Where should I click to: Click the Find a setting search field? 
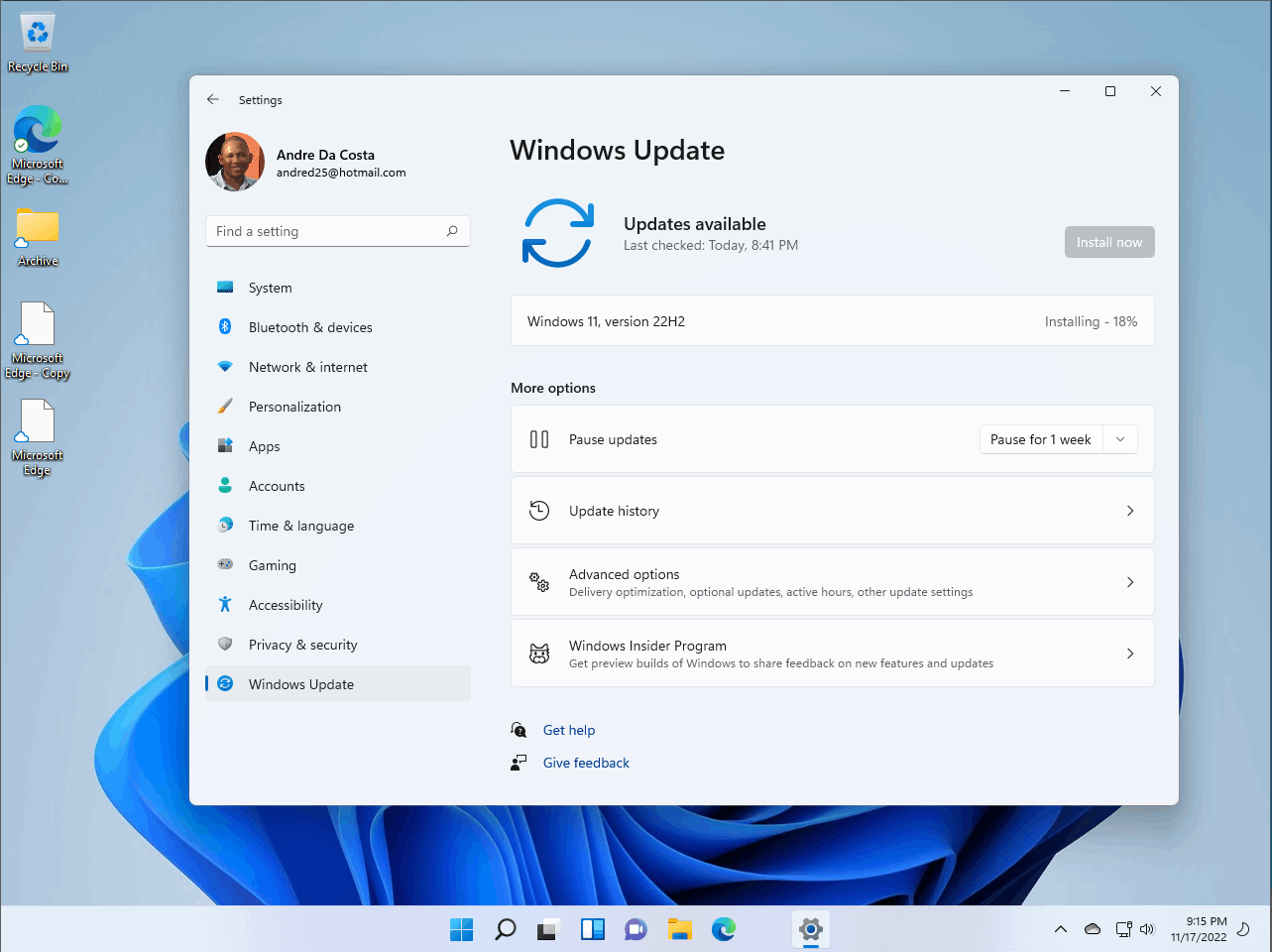coord(338,231)
